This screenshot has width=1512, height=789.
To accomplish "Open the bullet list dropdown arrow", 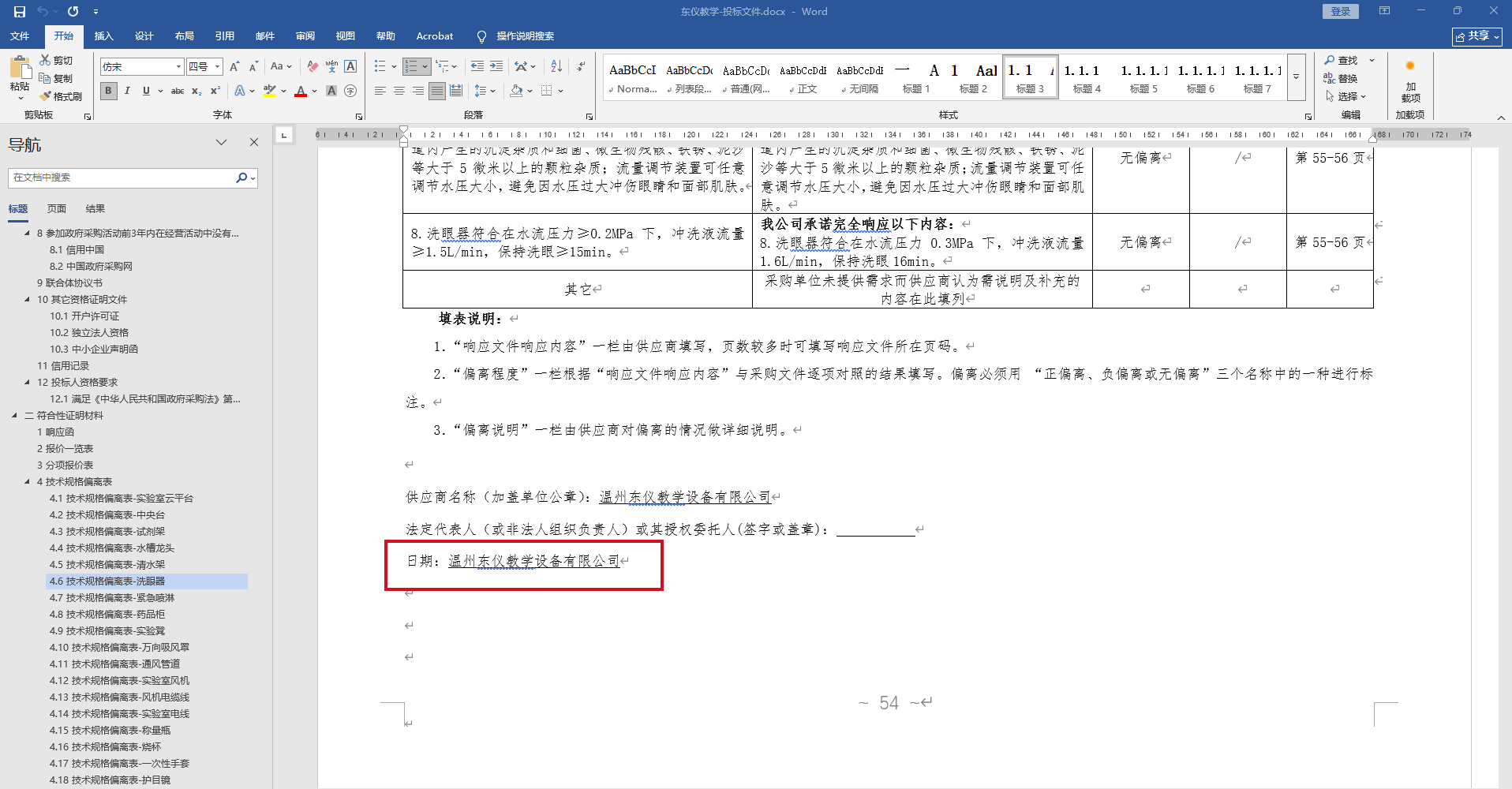I will pos(394,67).
